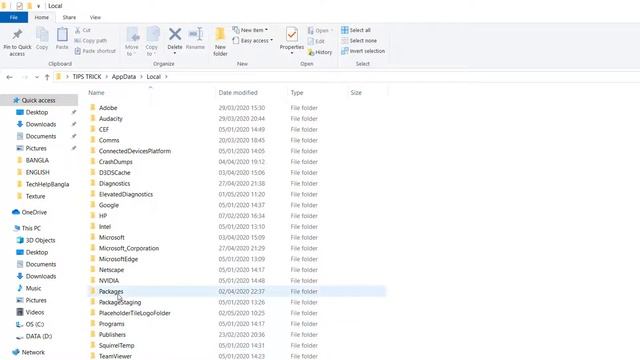Click the Copy ribbon icon
Image resolution: width=640 pixels, height=360 pixels.
(x=42, y=35)
